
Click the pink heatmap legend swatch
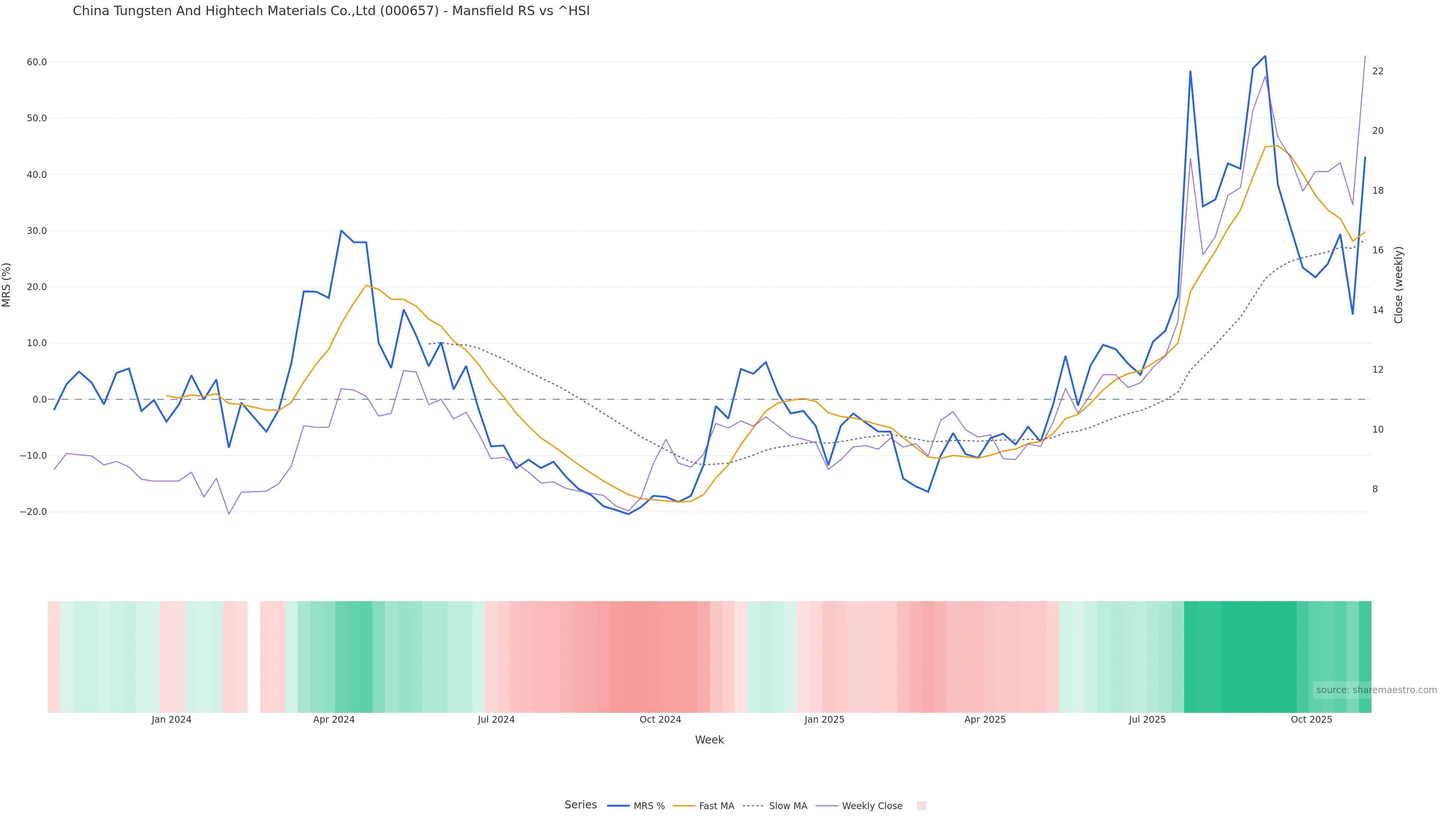[921, 805]
